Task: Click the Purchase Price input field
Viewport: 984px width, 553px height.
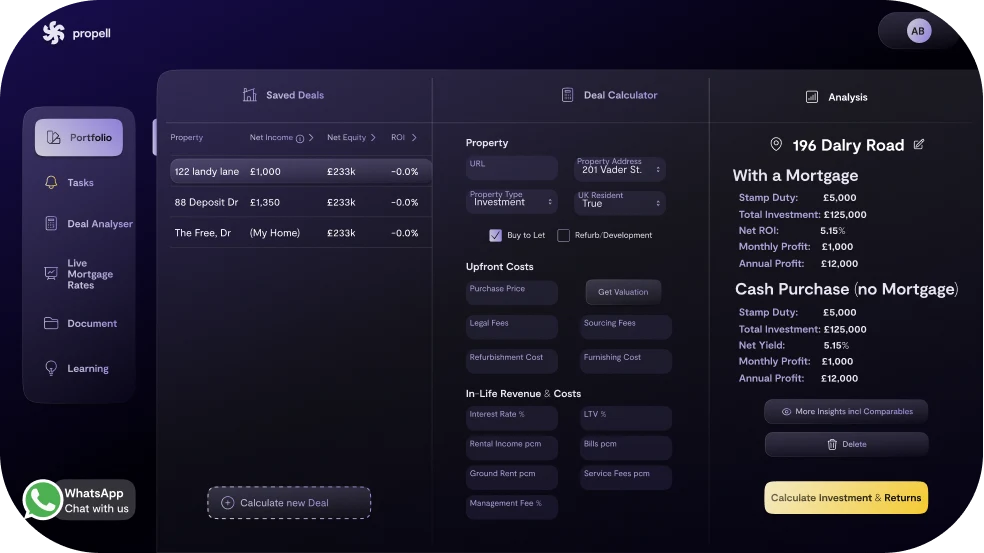Action: (511, 292)
